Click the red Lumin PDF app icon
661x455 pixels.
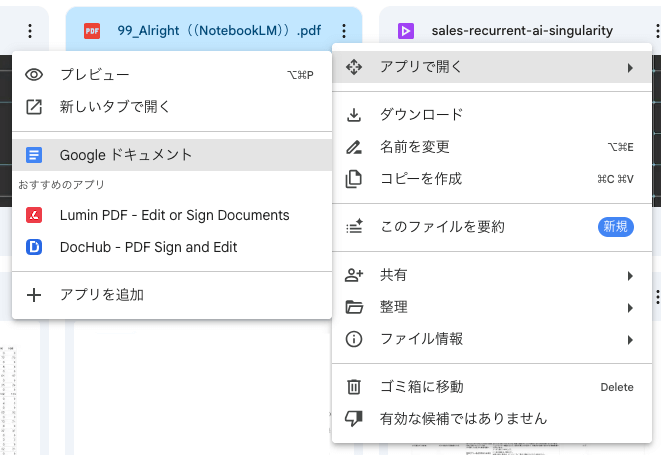pos(34,215)
